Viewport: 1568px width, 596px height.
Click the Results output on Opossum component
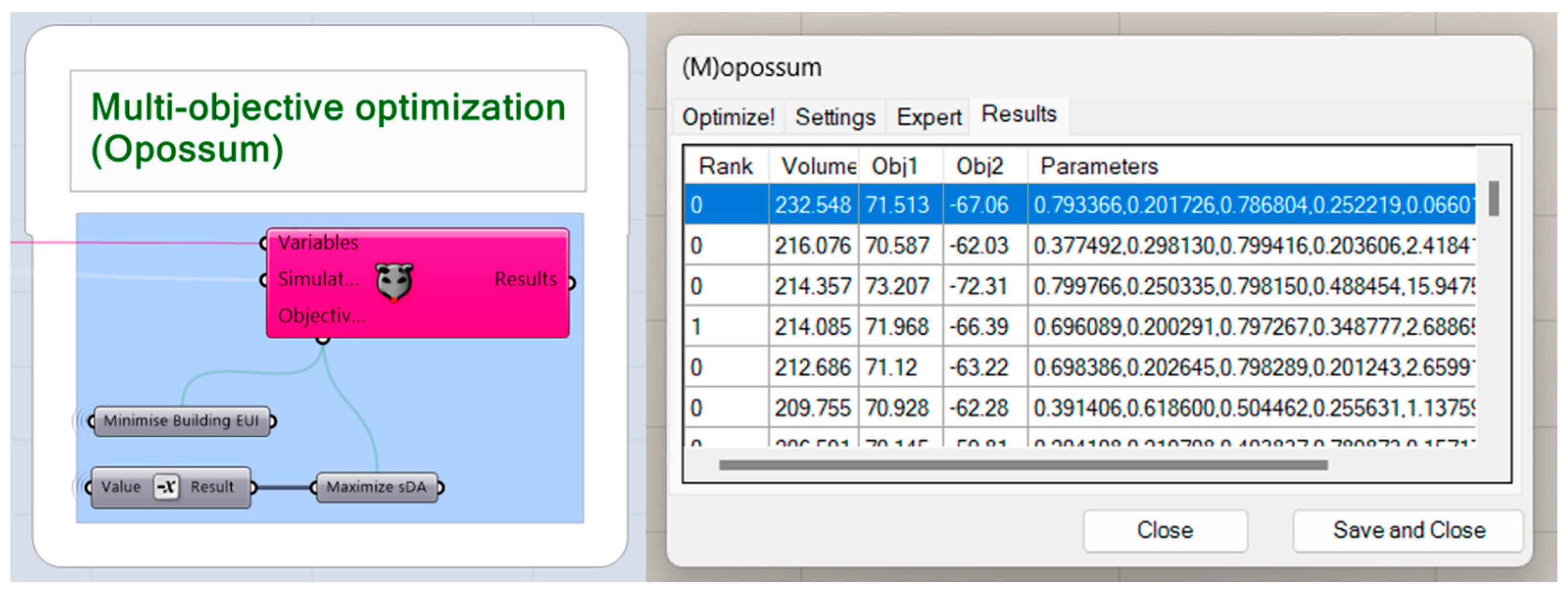(x=525, y=279)
